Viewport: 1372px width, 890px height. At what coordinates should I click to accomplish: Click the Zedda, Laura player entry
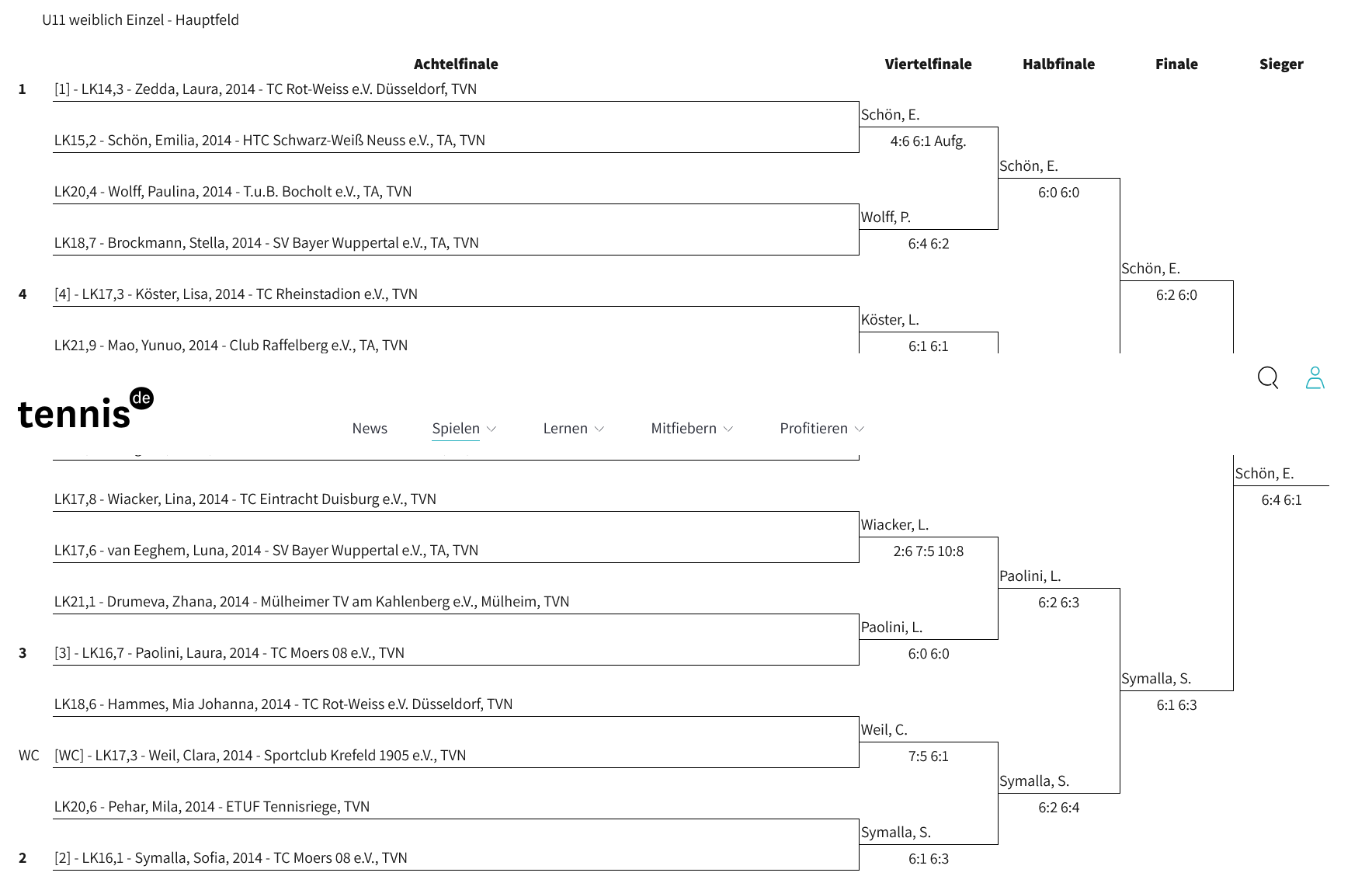[x=266, y=89]
